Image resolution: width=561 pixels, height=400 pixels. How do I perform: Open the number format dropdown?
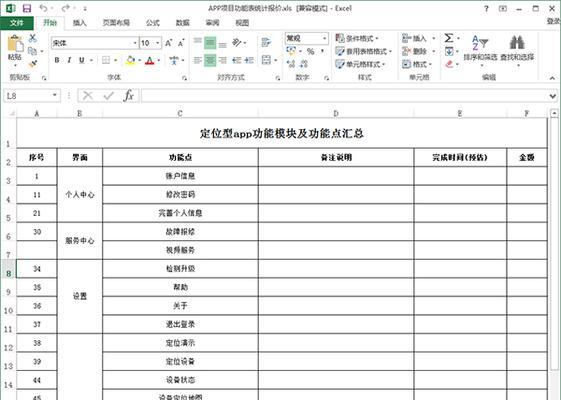tap(325, 38)
